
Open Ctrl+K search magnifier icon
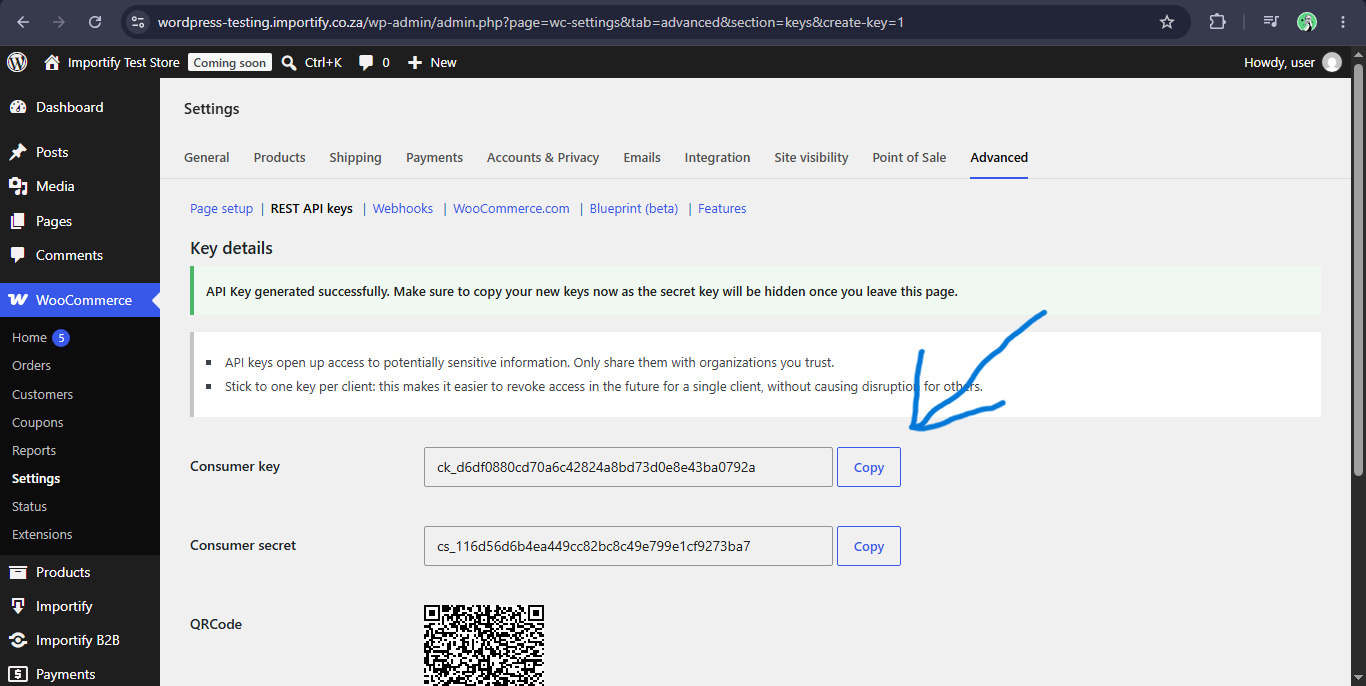coord(289,62)
